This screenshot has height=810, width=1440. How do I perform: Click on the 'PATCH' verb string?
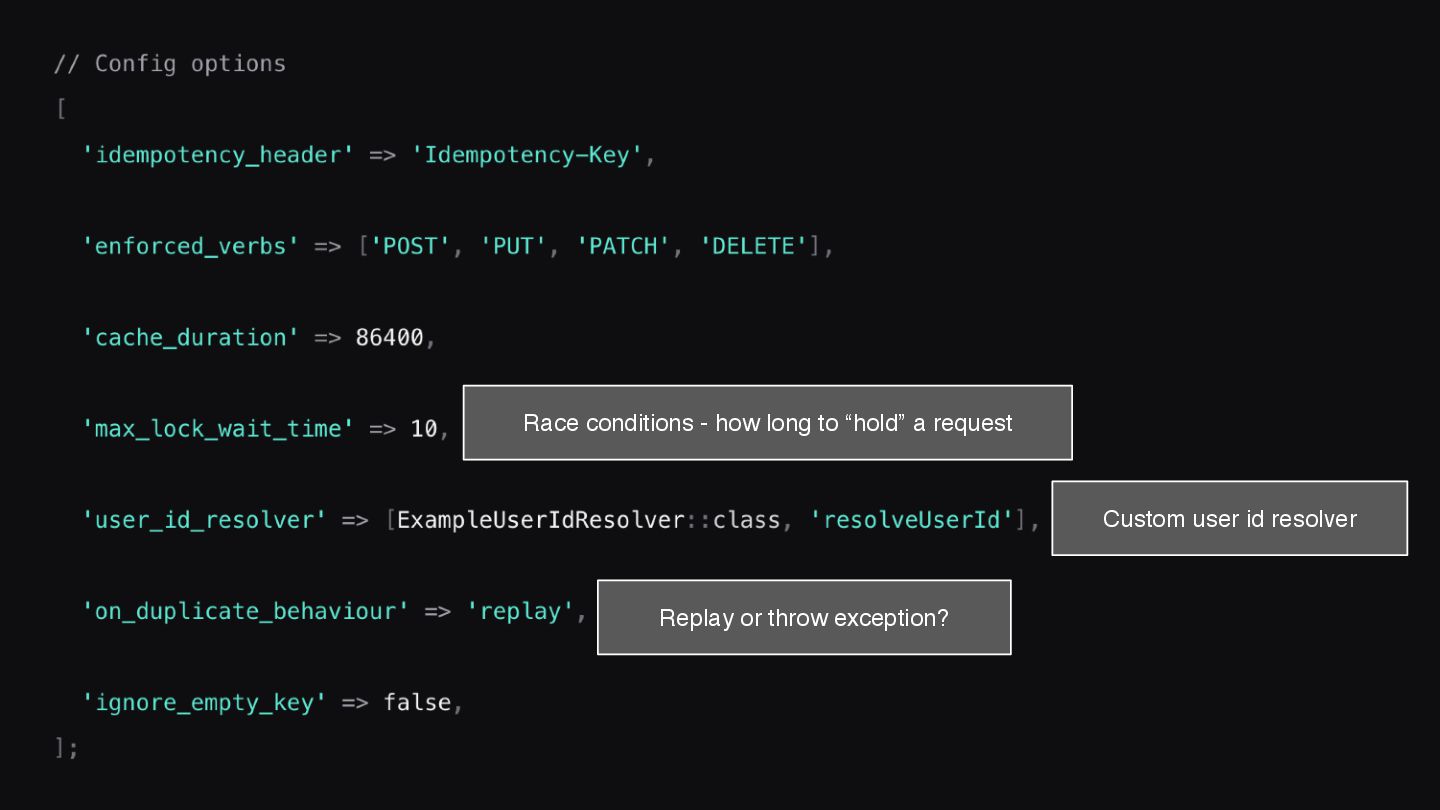point(623,247)
